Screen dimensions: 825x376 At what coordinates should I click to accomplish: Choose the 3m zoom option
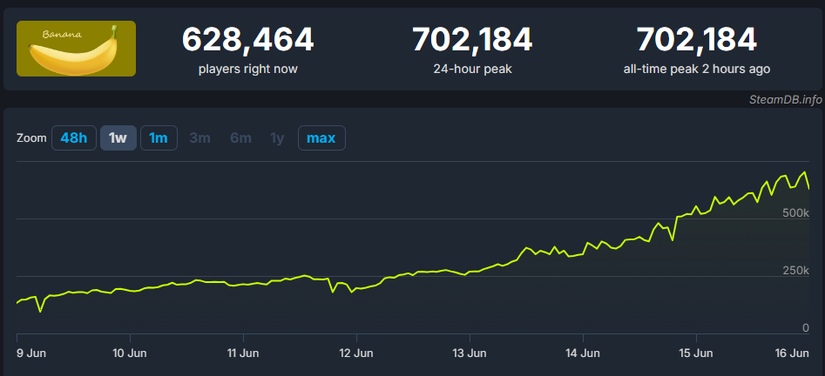200,138
